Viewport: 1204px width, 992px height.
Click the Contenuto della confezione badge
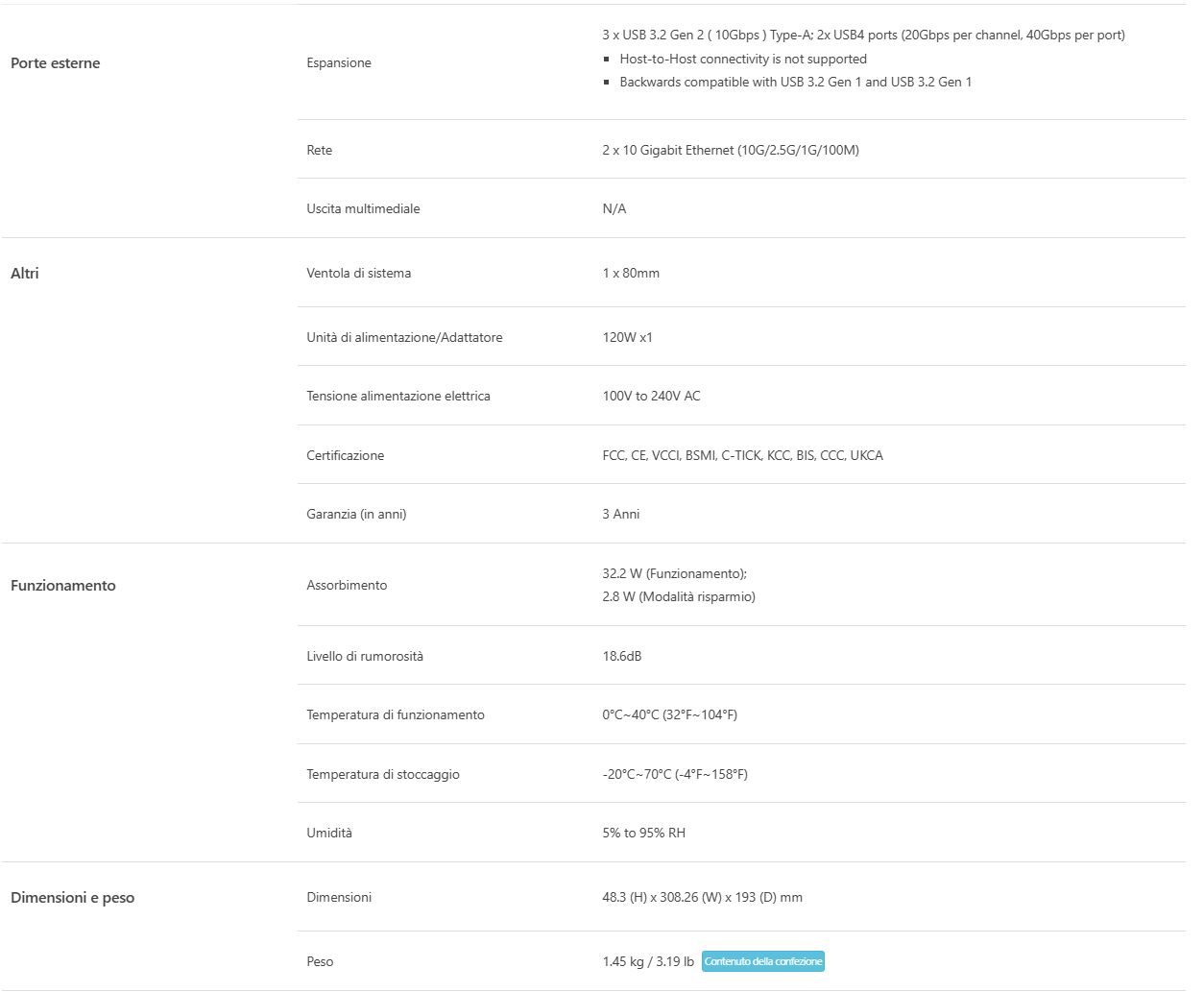(x=762, y=961)
